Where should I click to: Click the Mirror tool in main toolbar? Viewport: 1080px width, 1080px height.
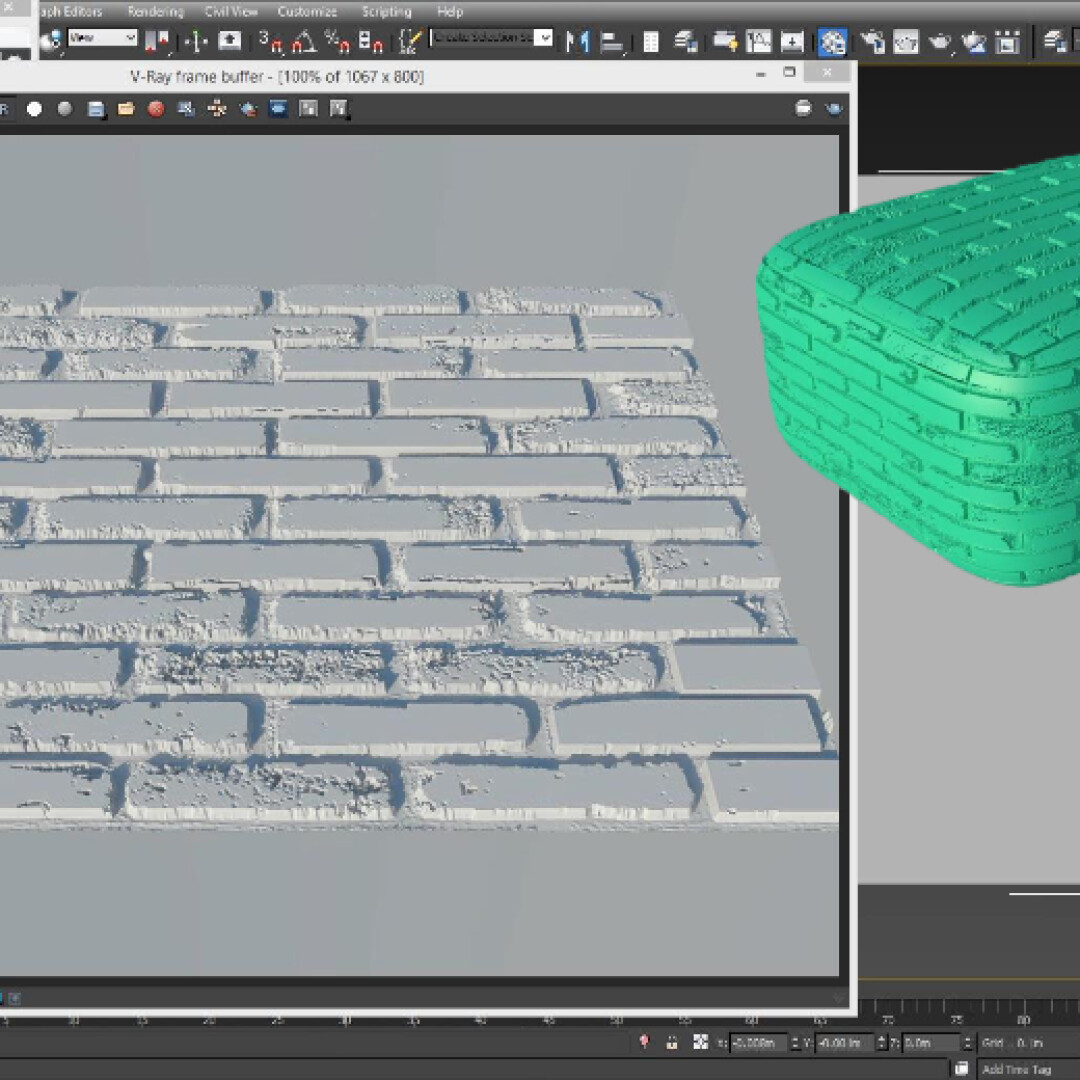tap(577, 41)
